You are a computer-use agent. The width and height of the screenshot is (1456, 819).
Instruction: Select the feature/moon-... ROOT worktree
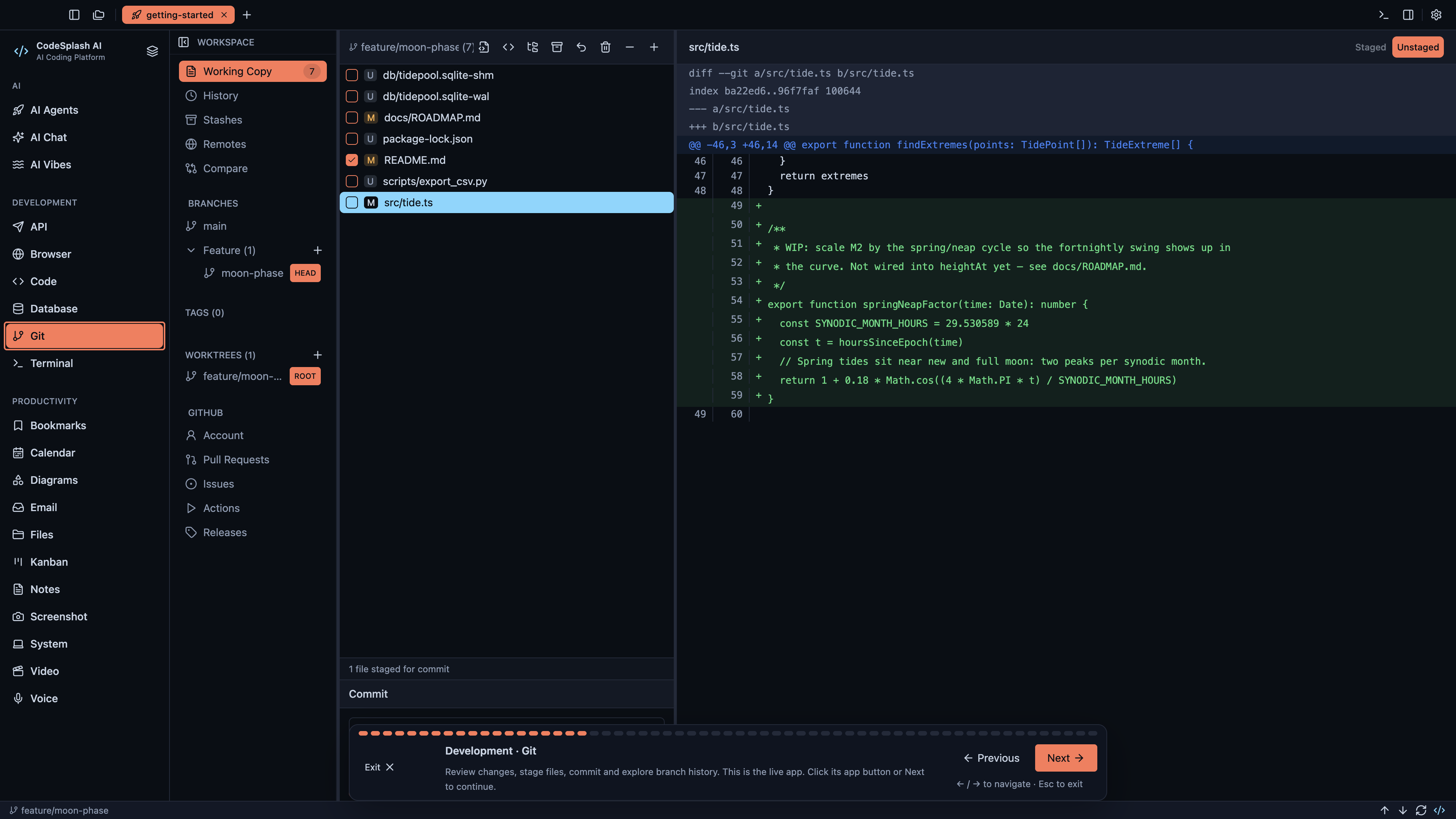point(253,376)
